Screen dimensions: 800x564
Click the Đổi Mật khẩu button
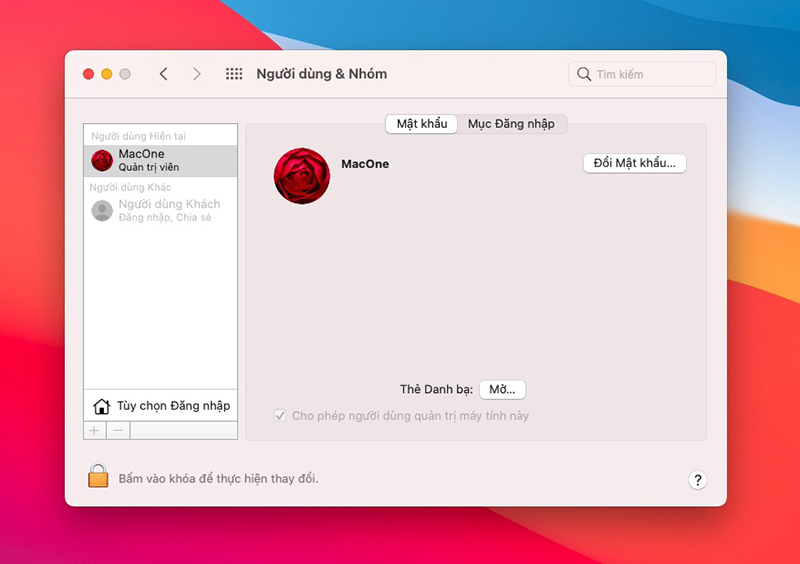coord(634,163)
